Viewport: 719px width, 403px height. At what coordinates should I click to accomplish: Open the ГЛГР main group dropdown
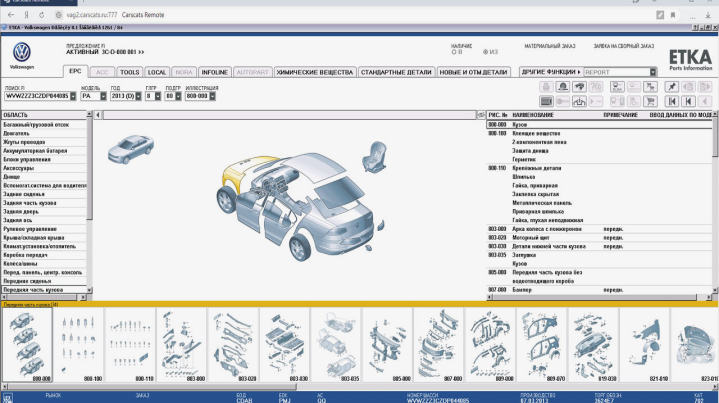[158, 96]
